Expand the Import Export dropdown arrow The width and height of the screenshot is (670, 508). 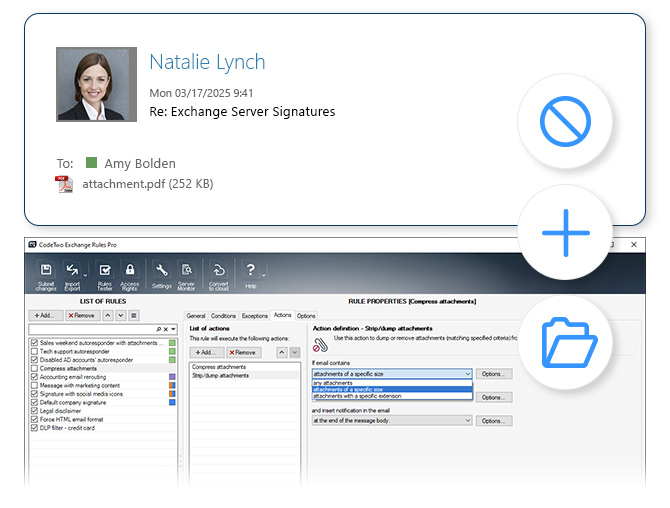(85, 276)
